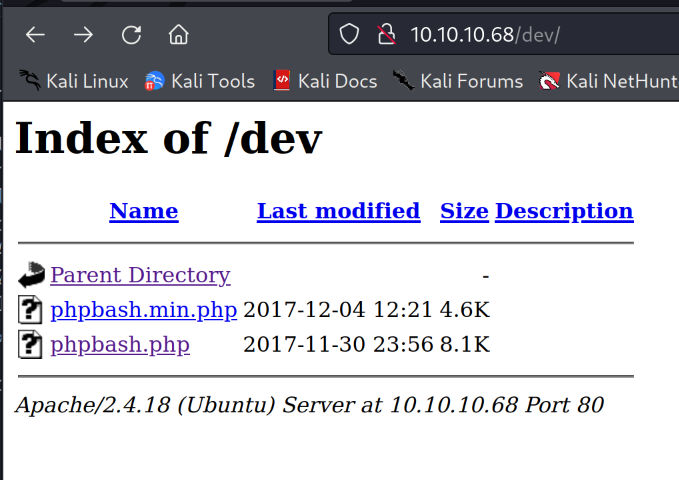Click the file icon beside phpbash.min.php
679x480 pixels.
(x=31, y=310)
